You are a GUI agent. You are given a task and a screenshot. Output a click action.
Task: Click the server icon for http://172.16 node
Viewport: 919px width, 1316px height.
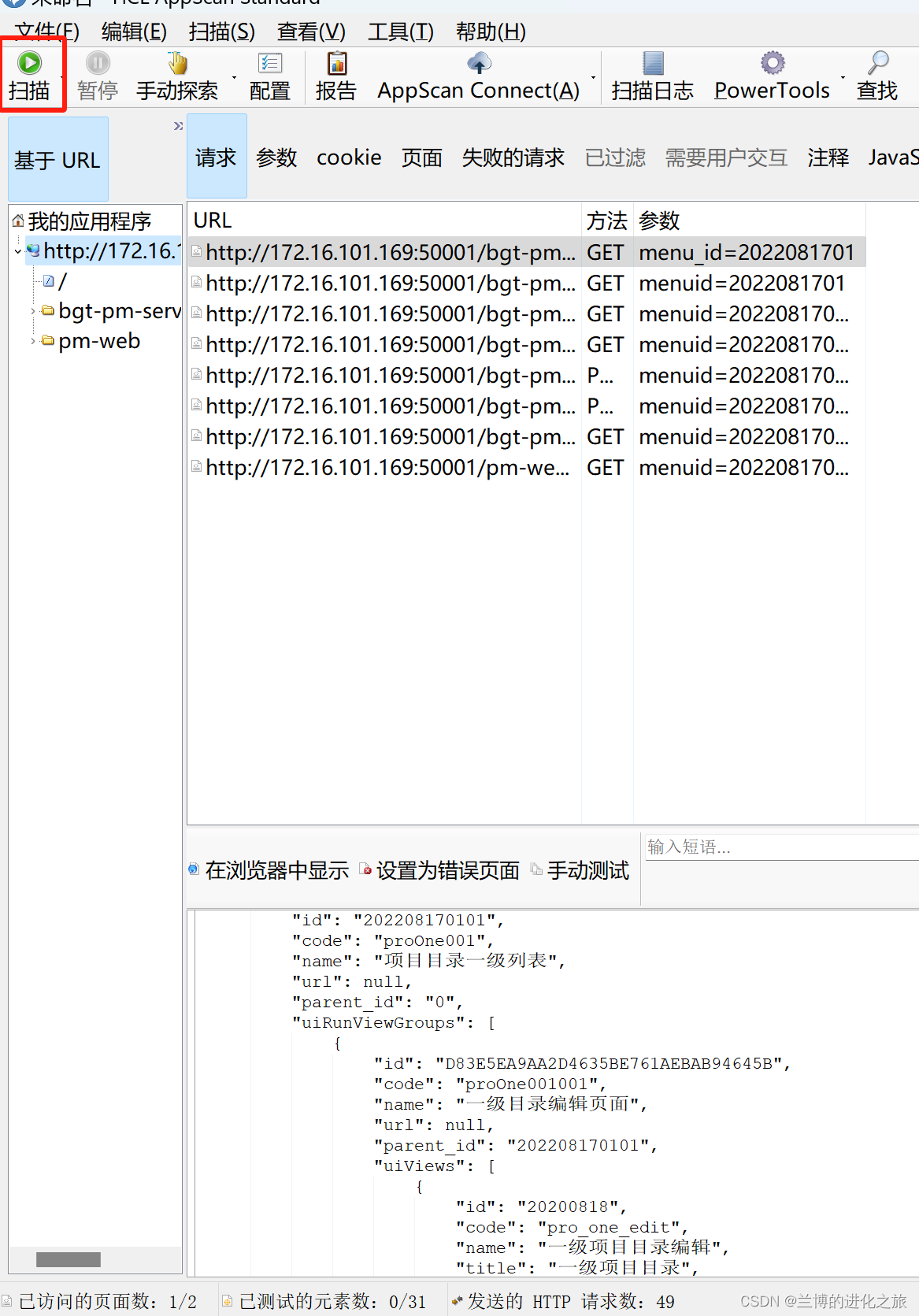point(34,251)
